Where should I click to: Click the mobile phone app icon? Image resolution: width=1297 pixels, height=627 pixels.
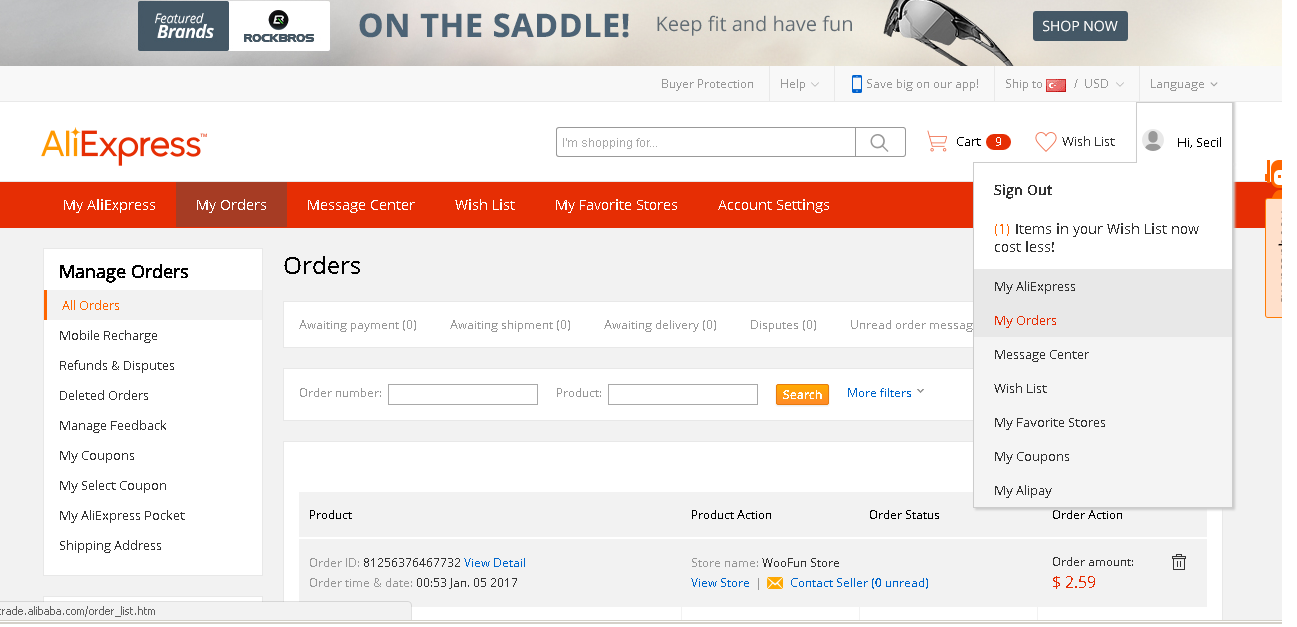coord(856,84)
